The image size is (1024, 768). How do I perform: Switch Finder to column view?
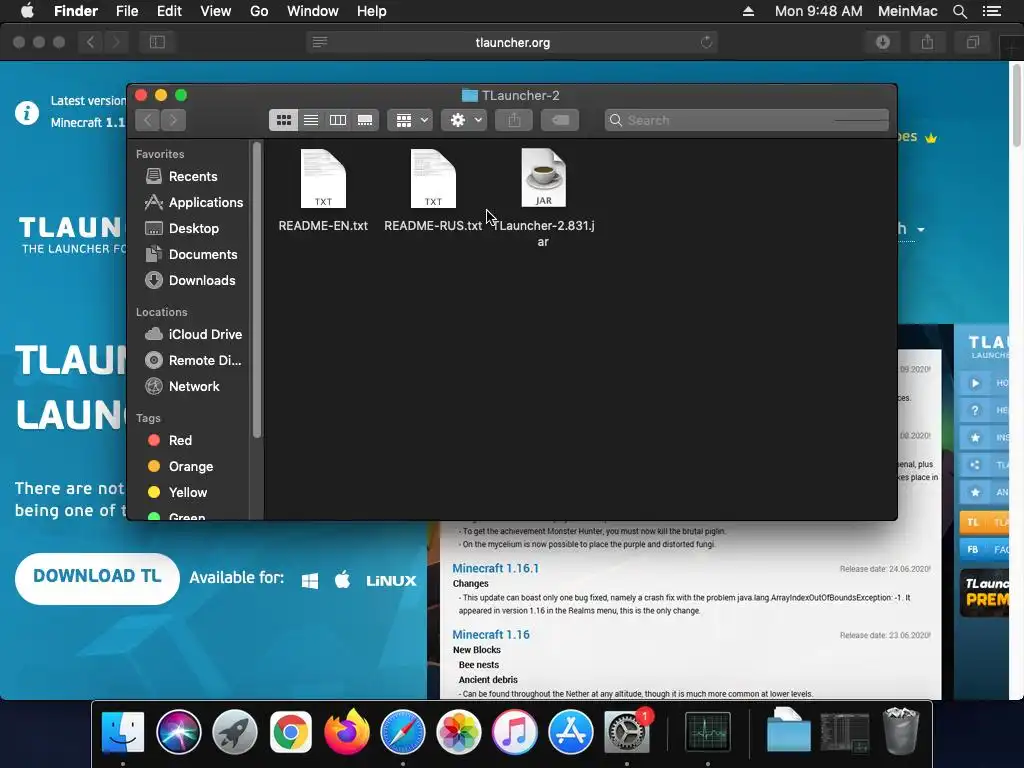338,120
